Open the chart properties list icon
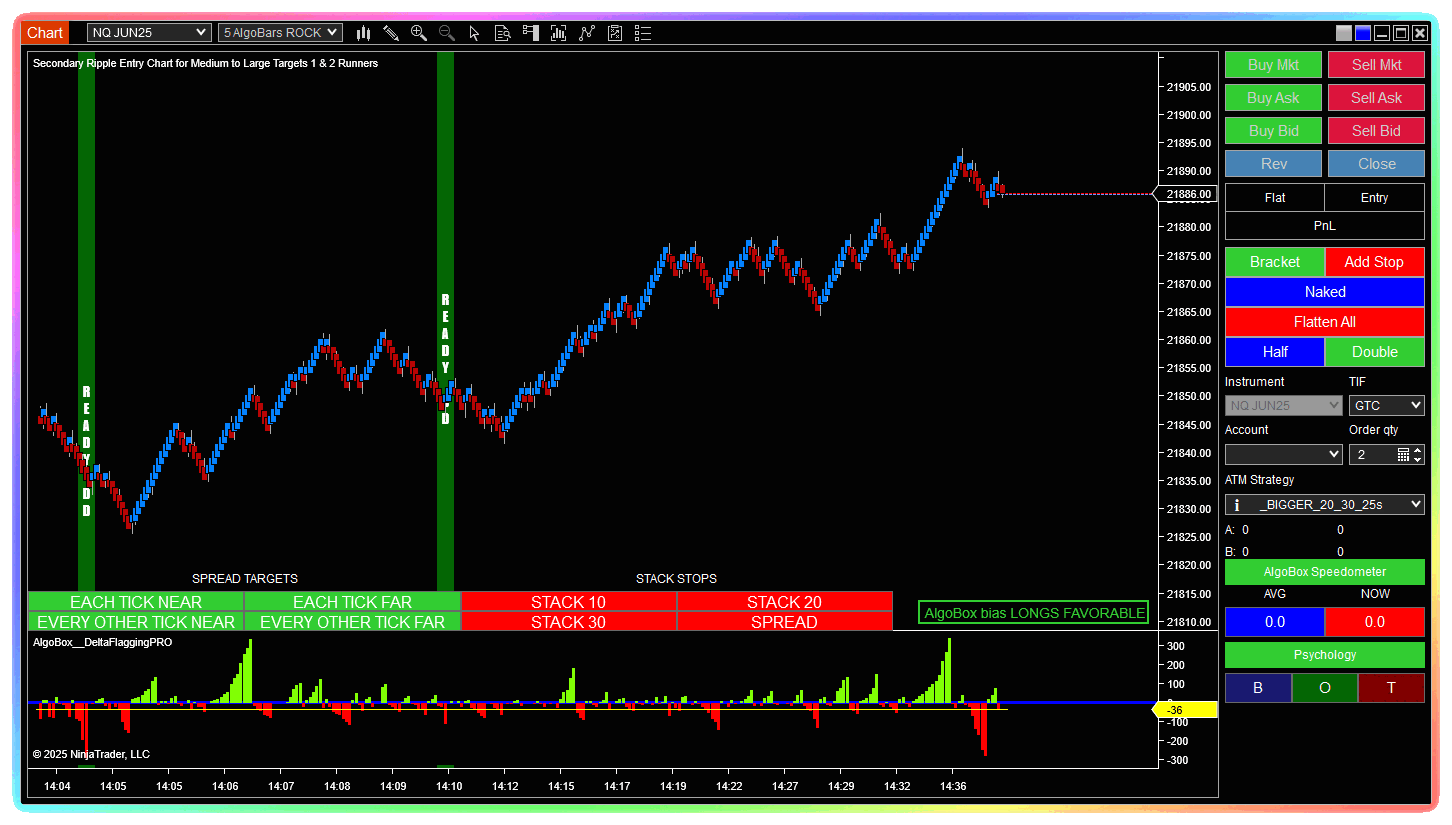The image size is (1452, 825). 643,33
